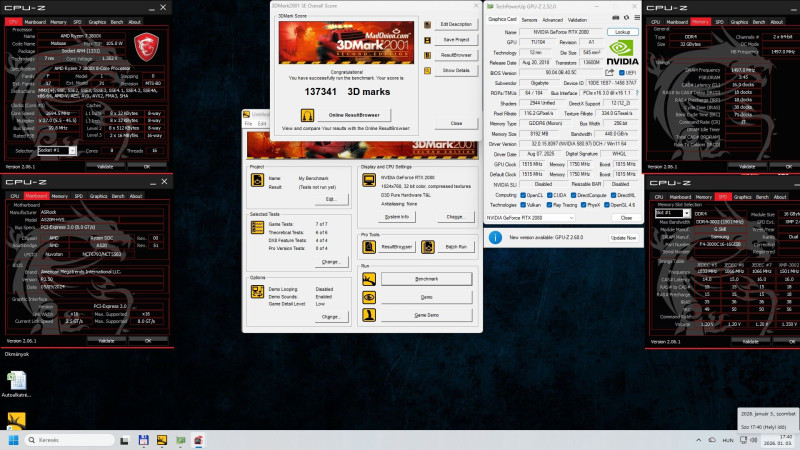
Task: Click the Selected Tests checklist icon
Action: pos(257,228)
